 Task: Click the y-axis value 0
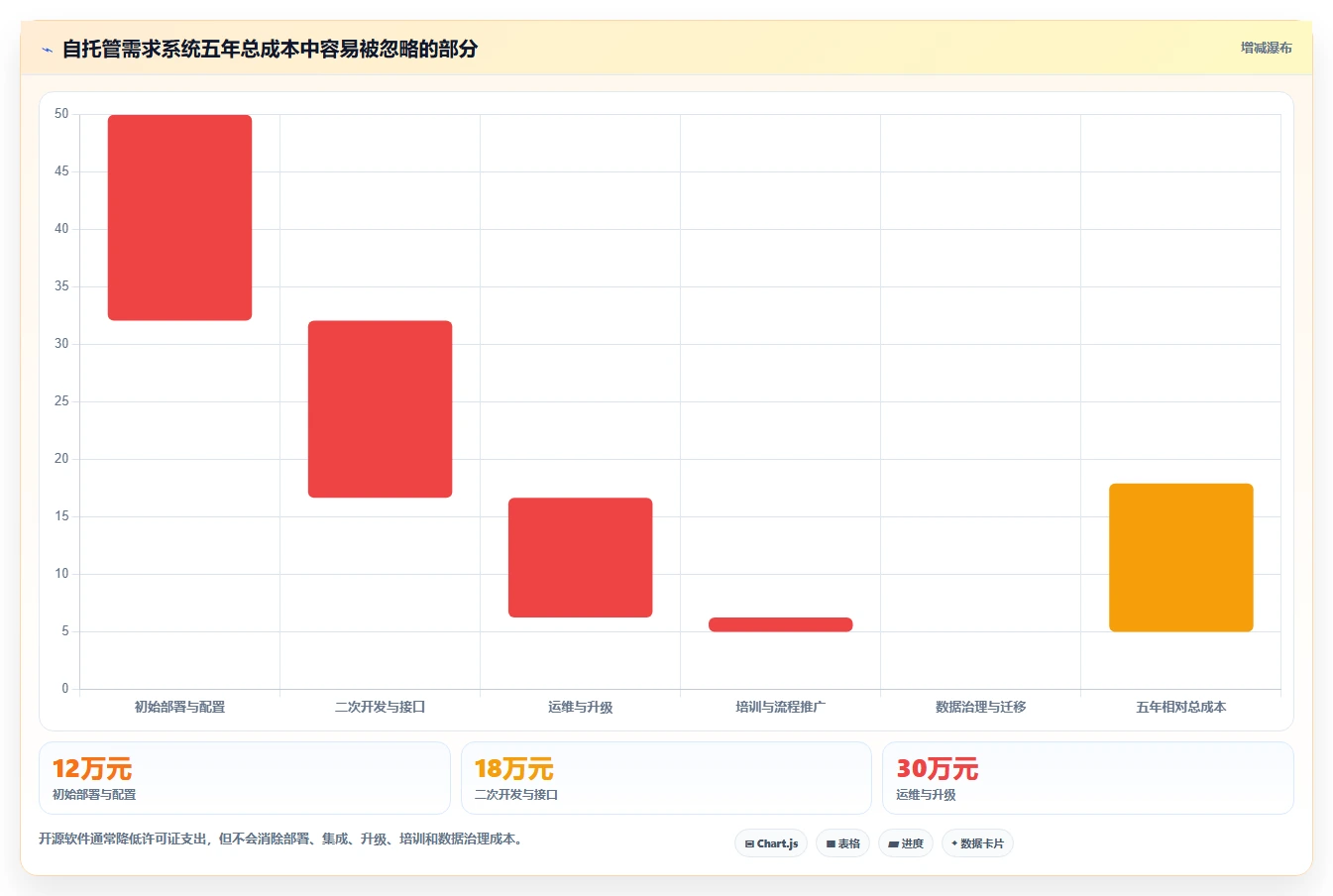click(65, 688)
